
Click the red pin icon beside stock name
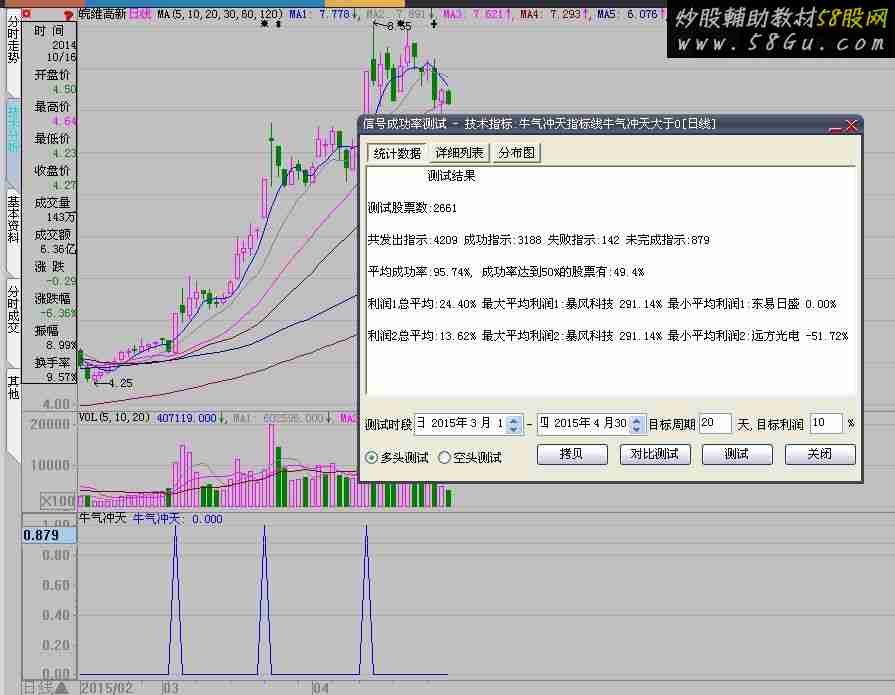click(68, 15)
